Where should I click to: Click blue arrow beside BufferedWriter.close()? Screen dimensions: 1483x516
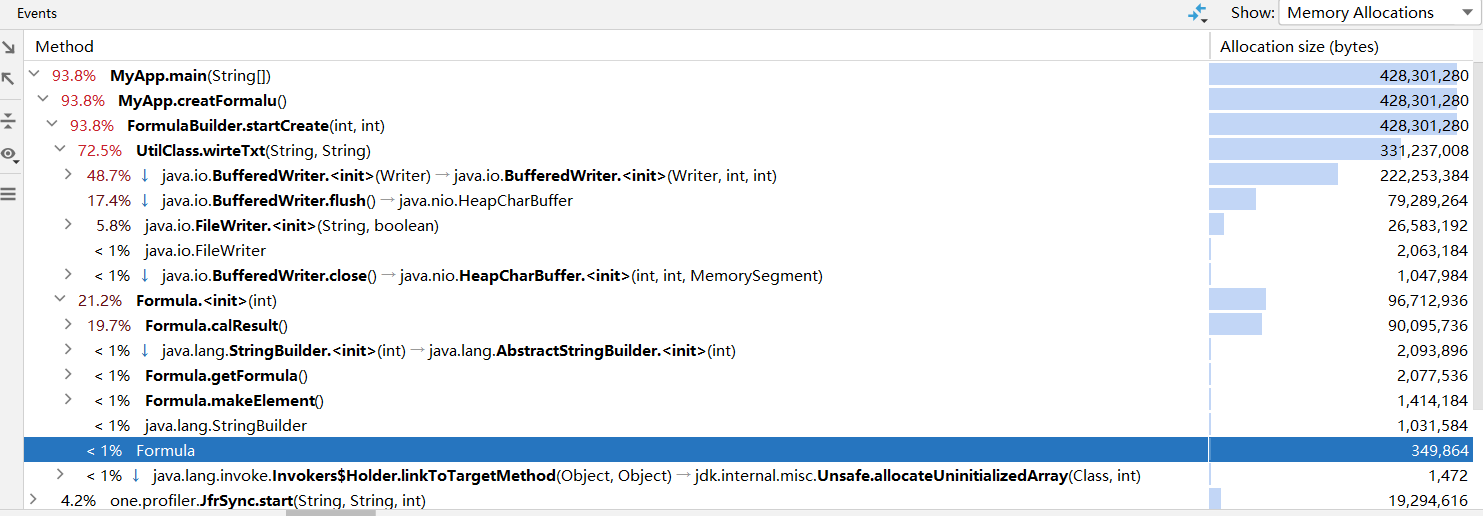click(145, 276)
